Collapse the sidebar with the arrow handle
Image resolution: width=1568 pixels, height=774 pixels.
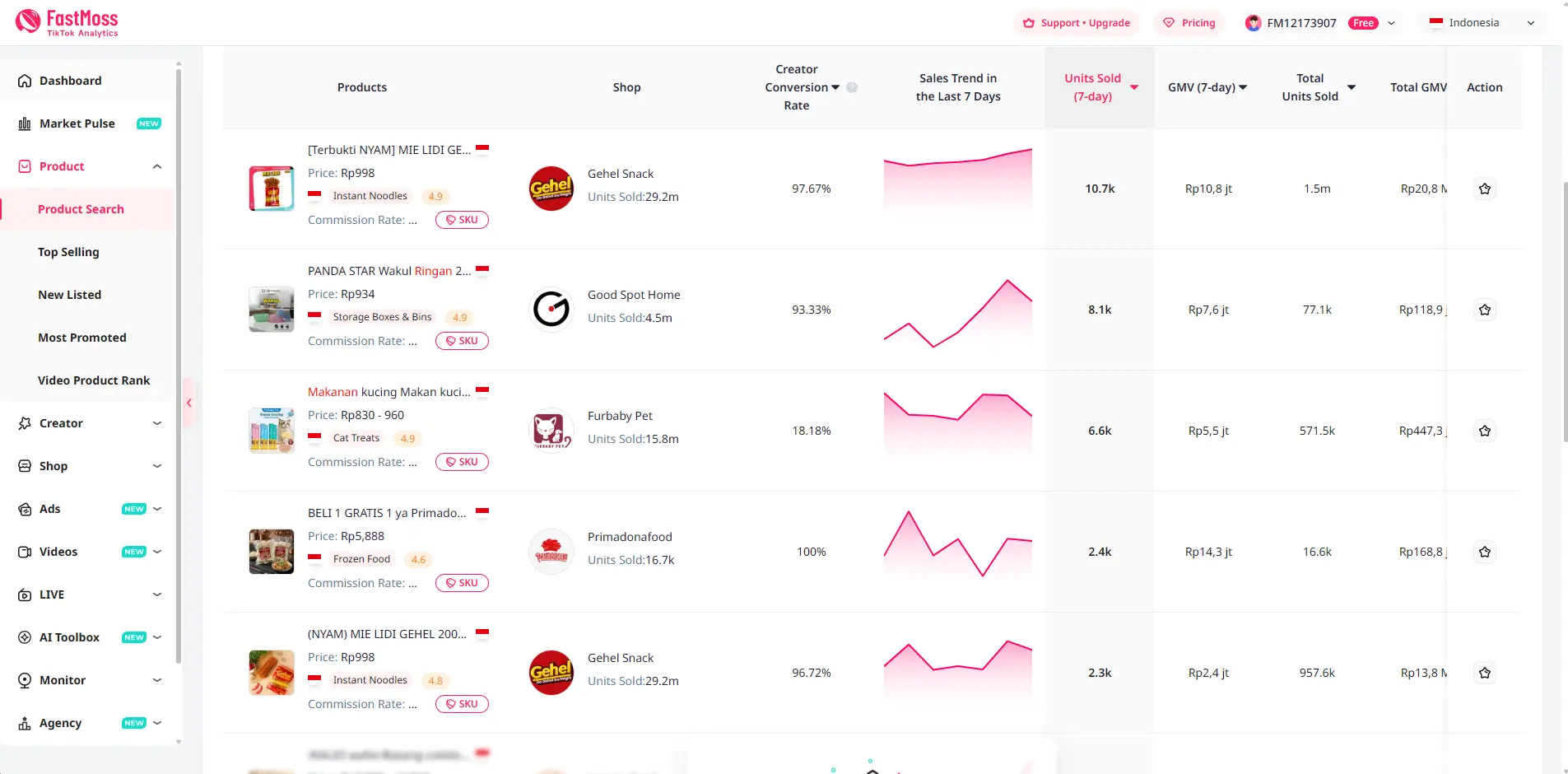pos(189,403)
